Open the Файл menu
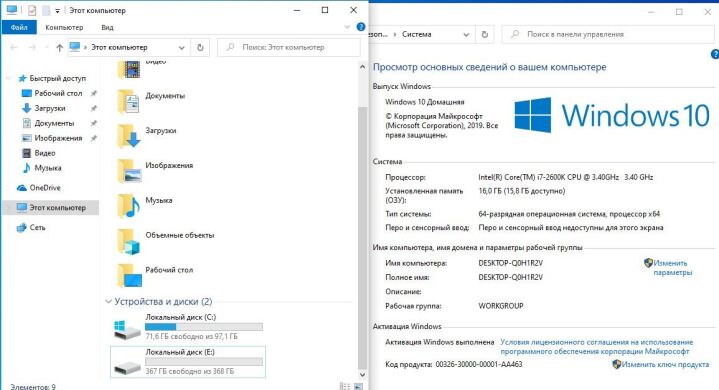This screenshot has height=390, width=719. (19, 27)
